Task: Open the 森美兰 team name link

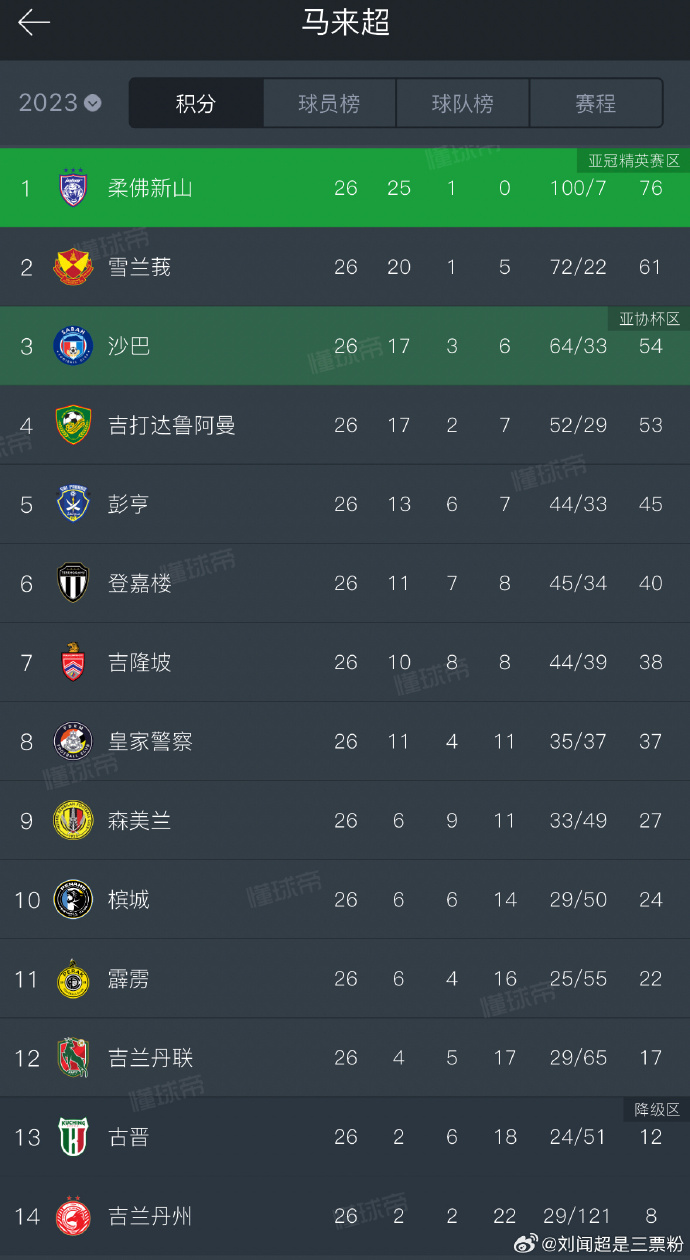Action: (x=139, y=821)
